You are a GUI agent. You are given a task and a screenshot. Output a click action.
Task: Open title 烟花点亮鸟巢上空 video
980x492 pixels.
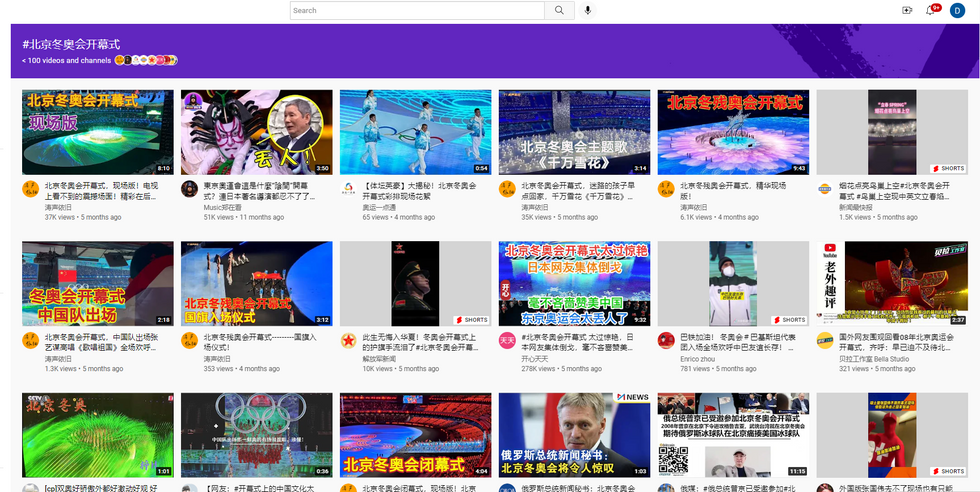point(894,191)
